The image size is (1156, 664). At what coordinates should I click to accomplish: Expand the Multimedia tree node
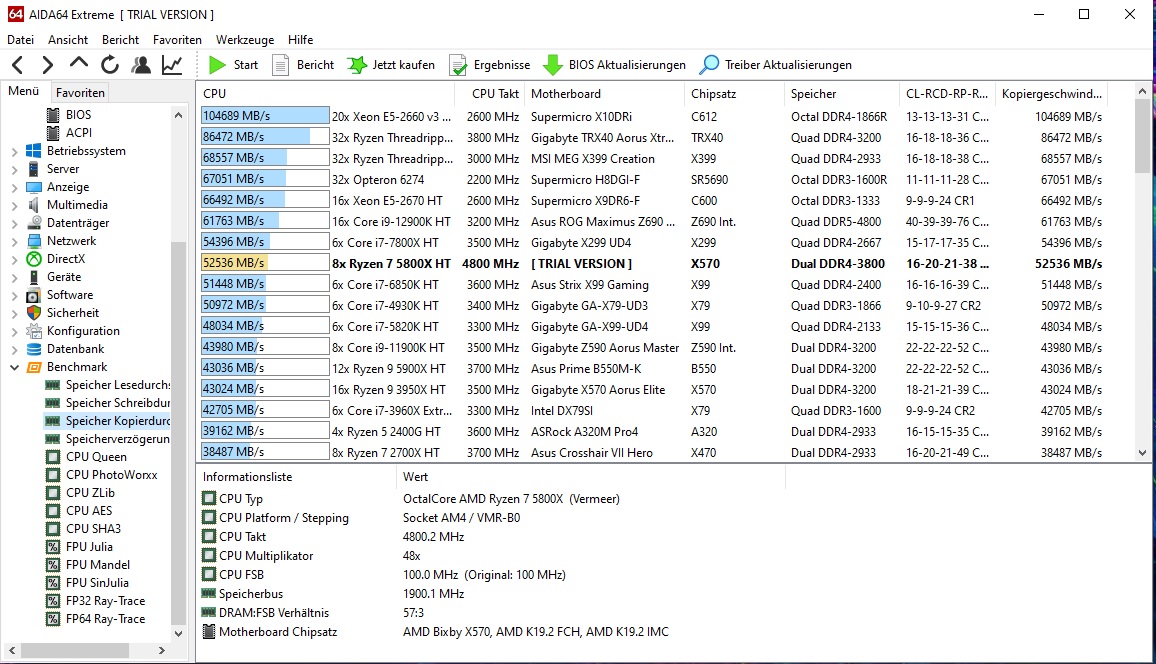(14, 206)
